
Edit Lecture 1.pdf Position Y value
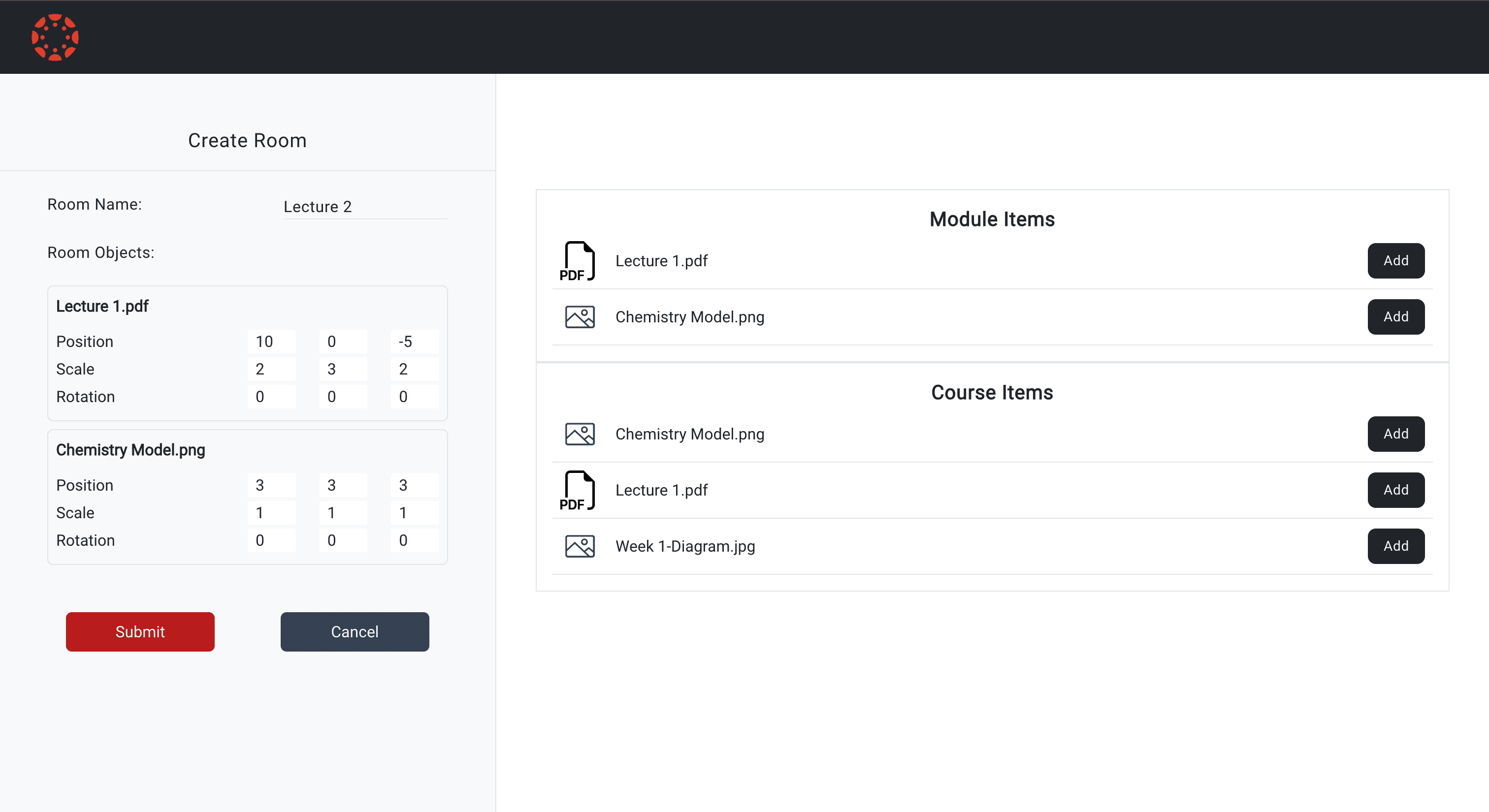(x=343, y=342)
